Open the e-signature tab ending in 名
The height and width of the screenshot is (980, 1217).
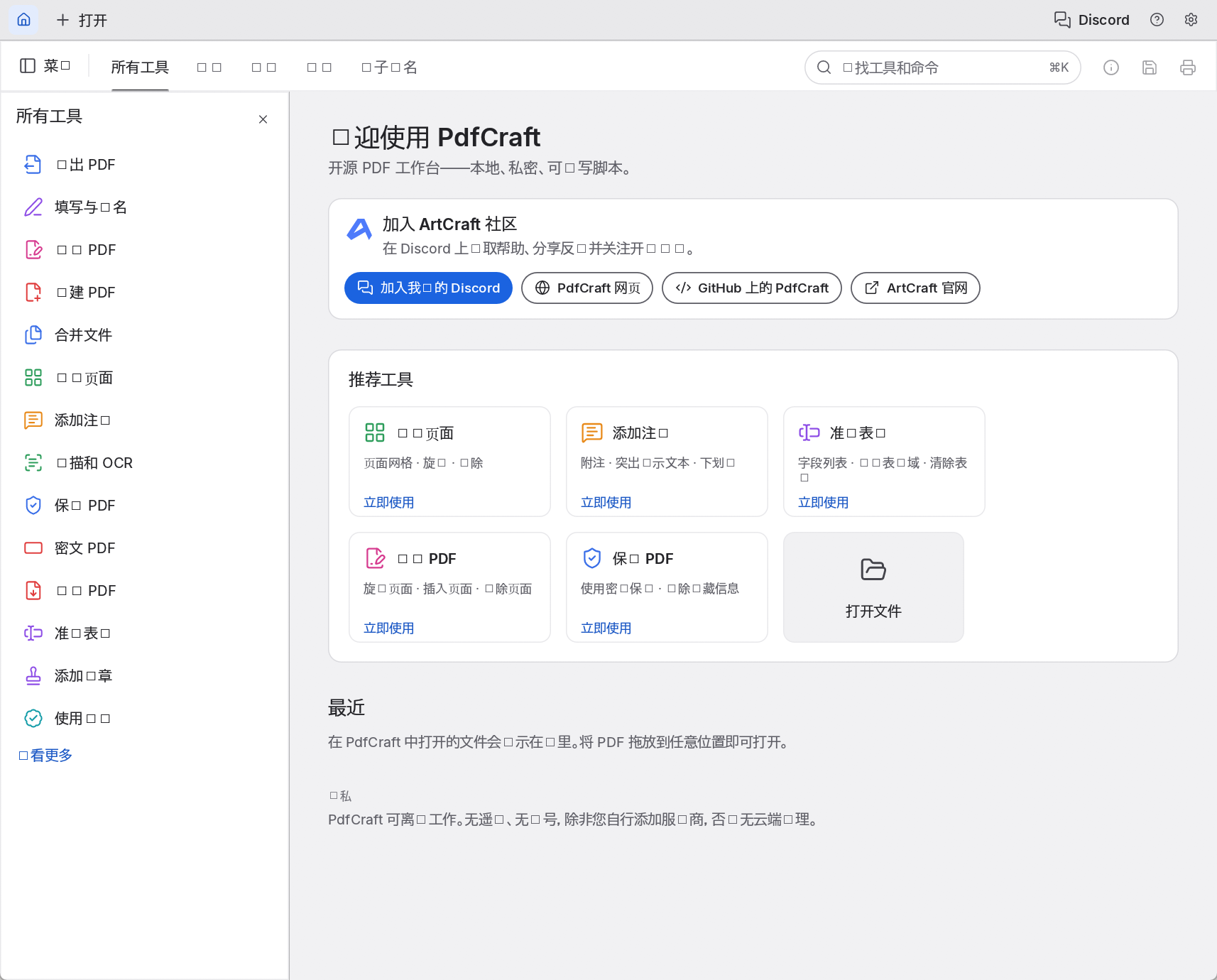pyautogui.click(x=389, y=67)
